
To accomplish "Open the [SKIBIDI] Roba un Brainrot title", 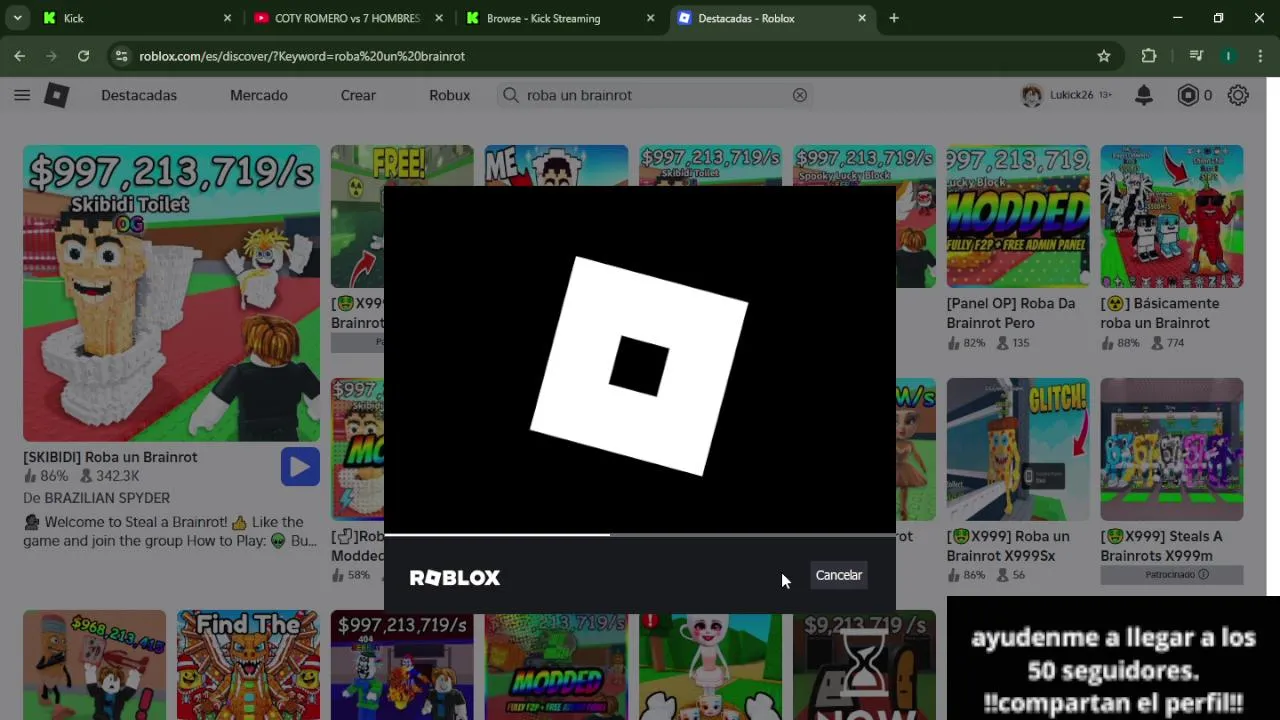I will [110, 457].
